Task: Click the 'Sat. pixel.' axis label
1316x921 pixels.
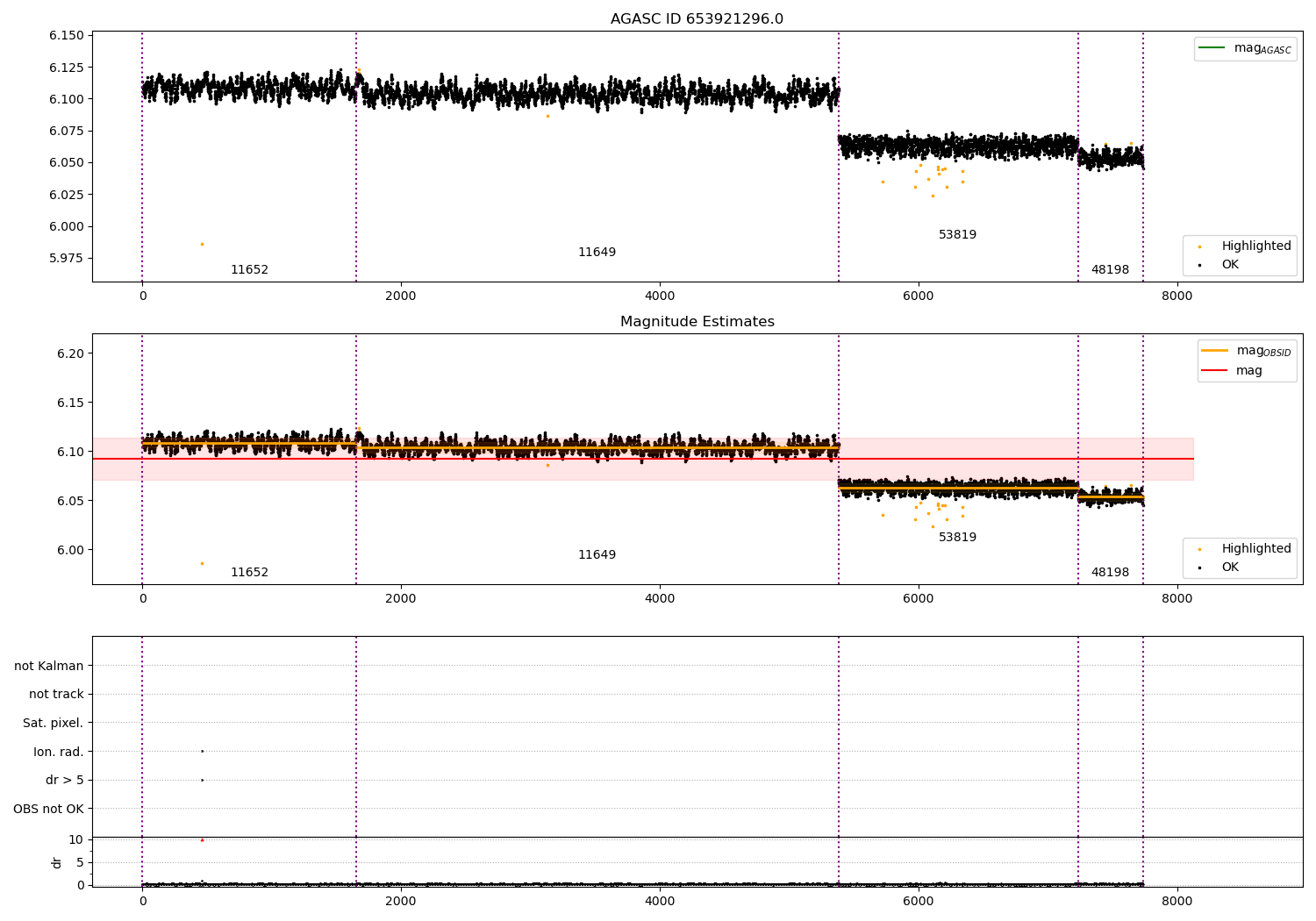Action: (54, 723)
